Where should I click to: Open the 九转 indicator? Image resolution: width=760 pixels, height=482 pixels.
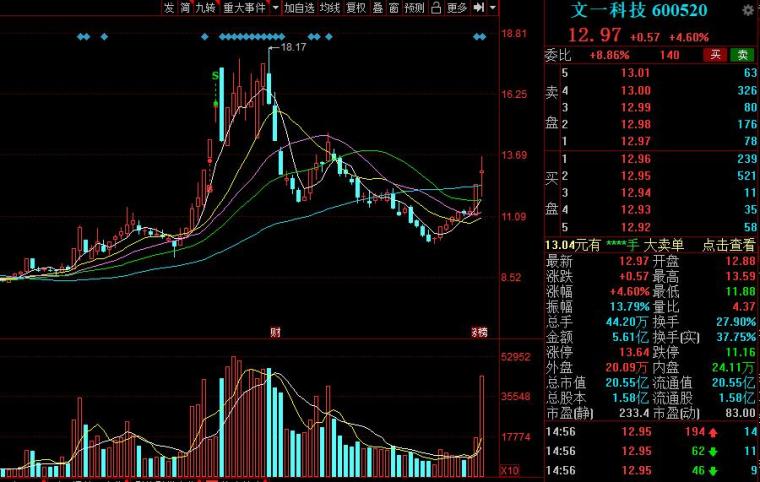(x=205, y=8)
